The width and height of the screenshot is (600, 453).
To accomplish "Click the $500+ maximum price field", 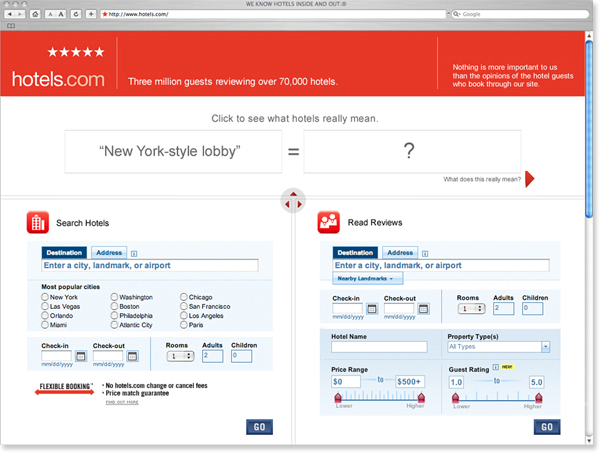I will (410, 381).
